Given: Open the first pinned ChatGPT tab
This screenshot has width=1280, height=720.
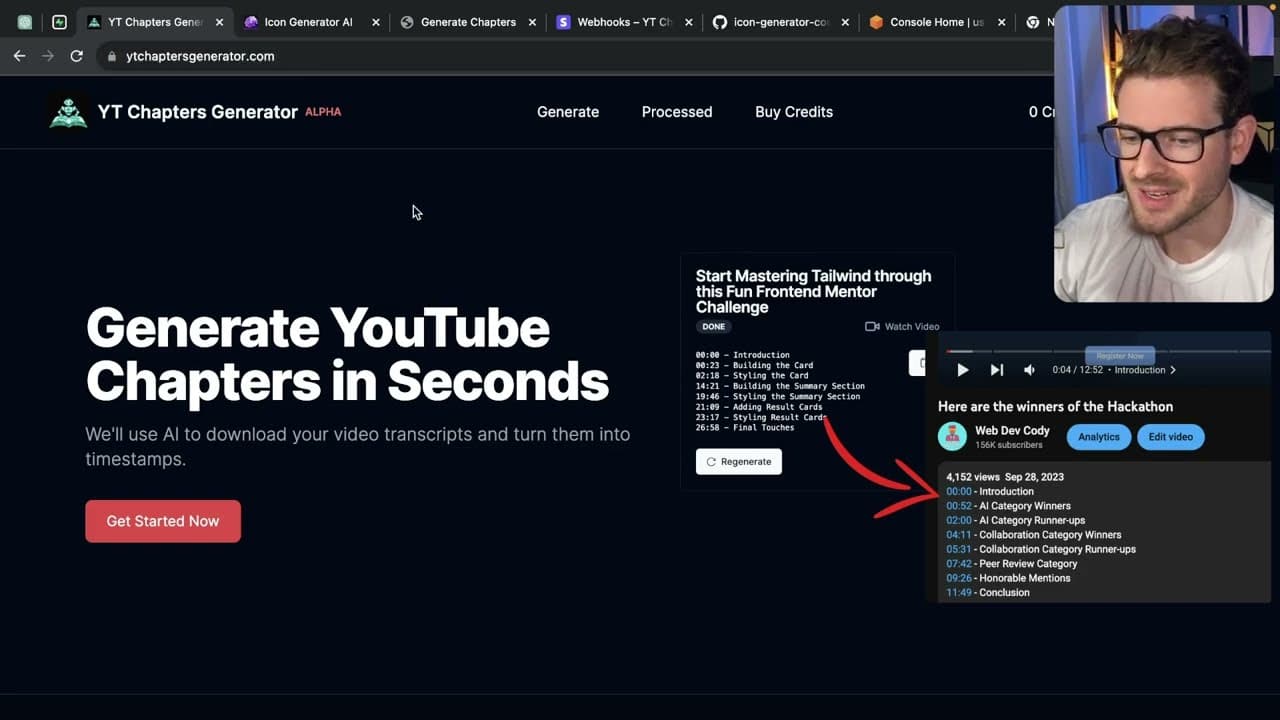Looking at the screenshot, I should tap(25, 22).
